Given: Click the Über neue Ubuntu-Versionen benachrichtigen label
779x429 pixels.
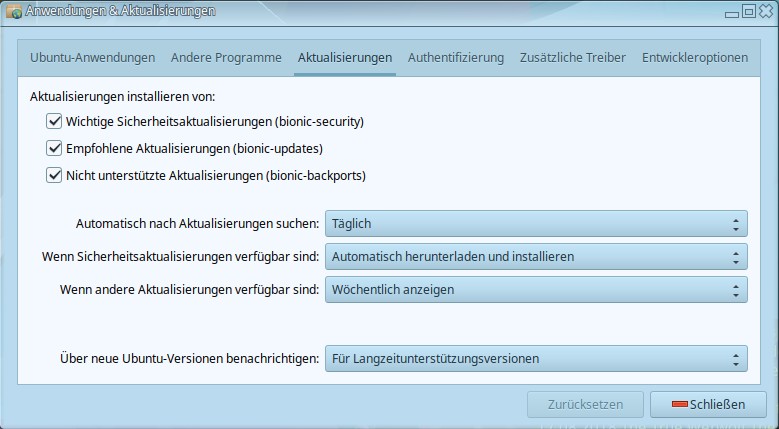Looking at the screenshot, I should click(189, 358).
